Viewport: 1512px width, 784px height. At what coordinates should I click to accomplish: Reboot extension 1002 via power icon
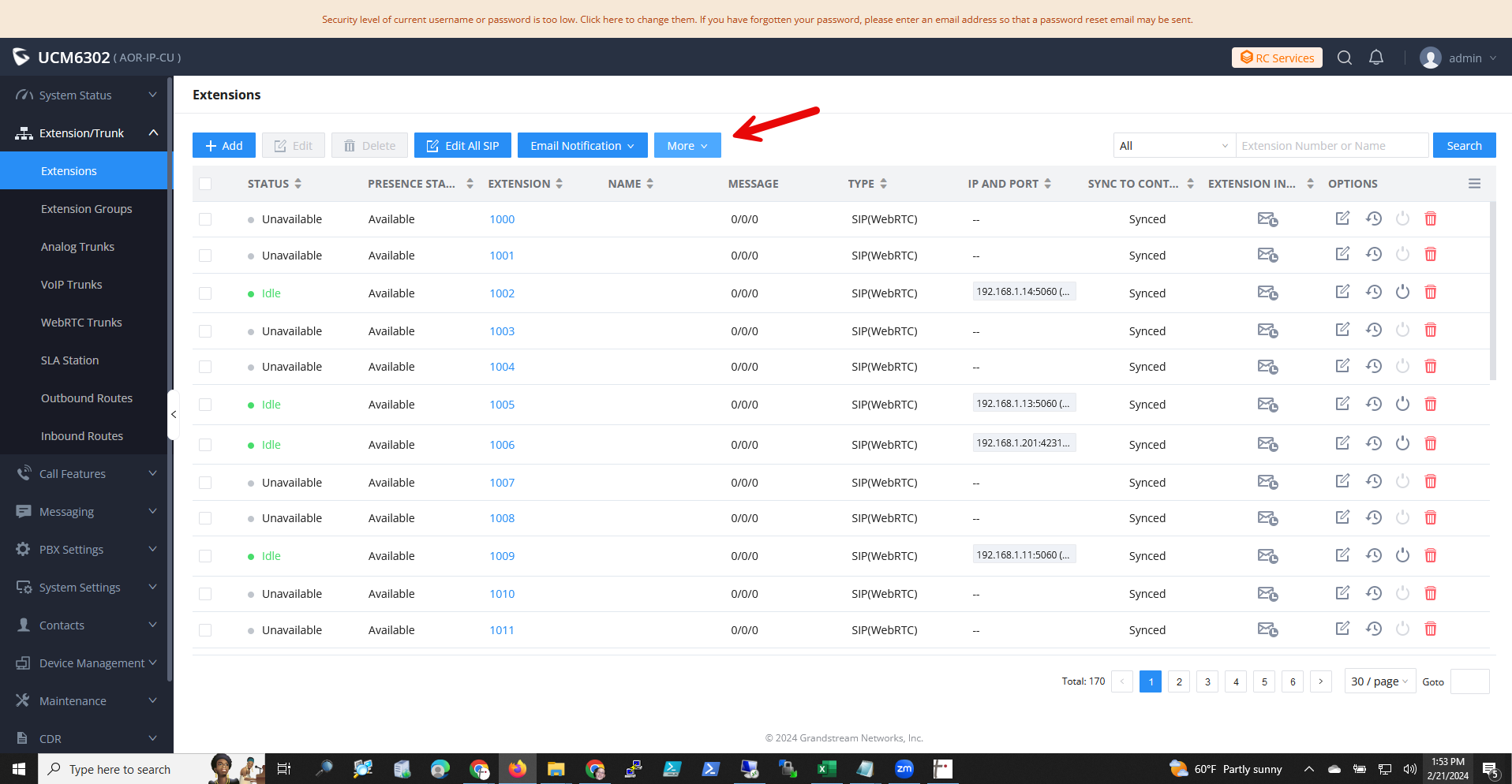coord(1402,293)
